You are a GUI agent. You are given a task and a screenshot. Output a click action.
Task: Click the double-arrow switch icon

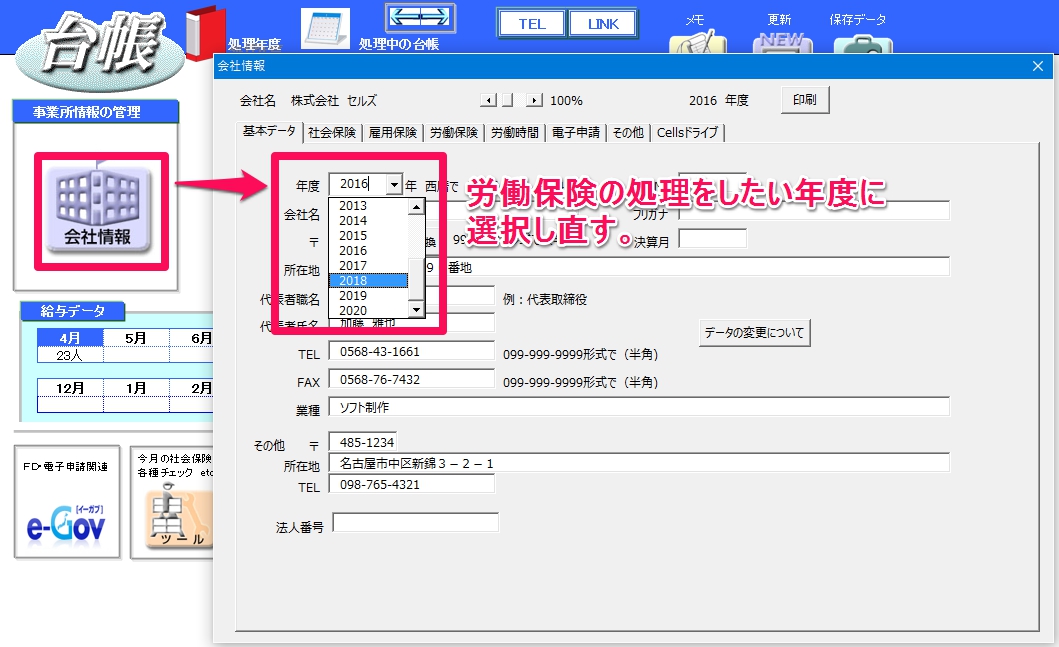(420, 18)
